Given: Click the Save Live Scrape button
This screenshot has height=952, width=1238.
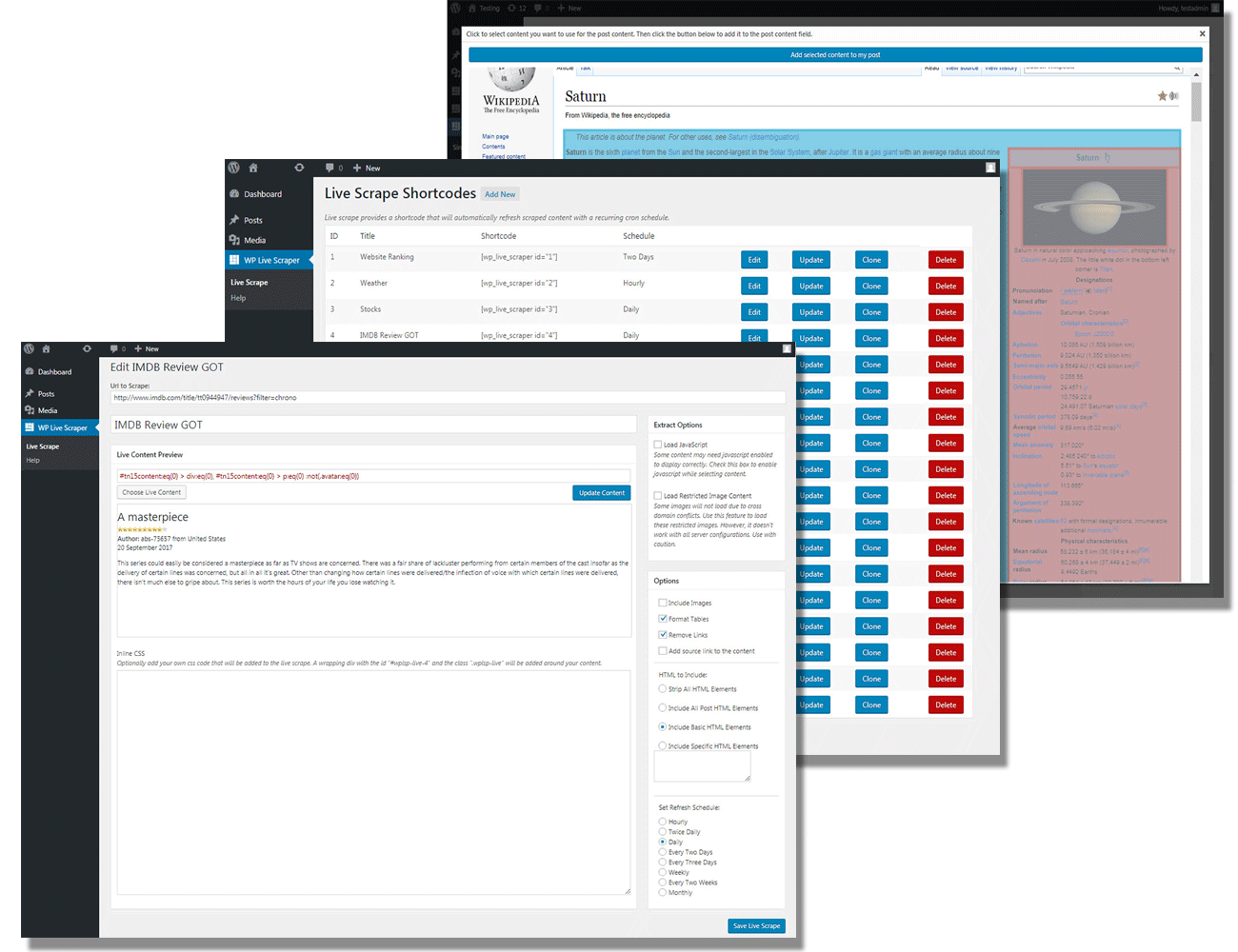Looking at the screenshot, I should pos(756,925).
